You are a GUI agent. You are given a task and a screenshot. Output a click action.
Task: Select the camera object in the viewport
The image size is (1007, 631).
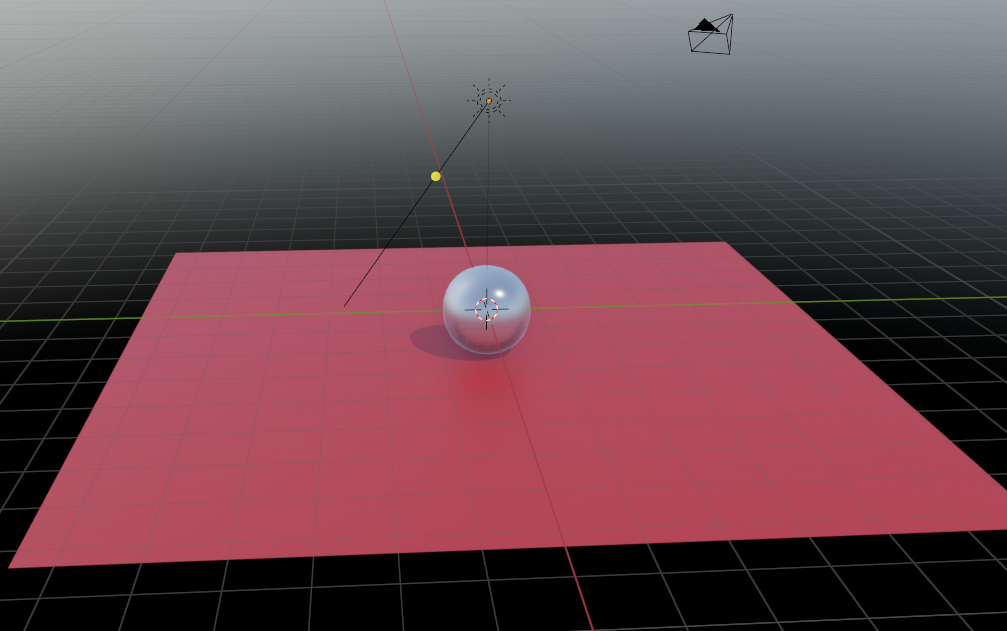[712, 35]
